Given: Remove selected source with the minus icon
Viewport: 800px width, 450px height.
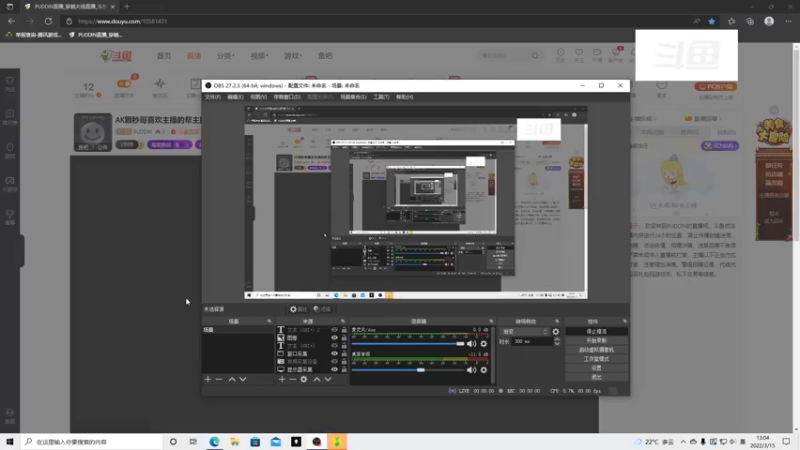Looking at the screenshot, I should tap(292, 379).
